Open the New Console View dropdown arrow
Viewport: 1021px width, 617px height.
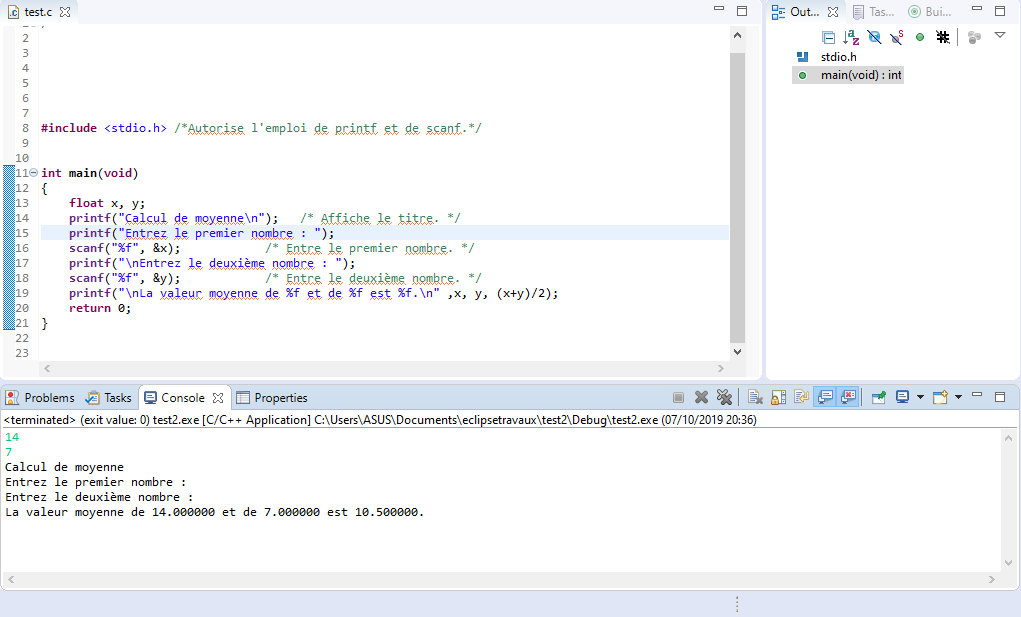(958, 397)
